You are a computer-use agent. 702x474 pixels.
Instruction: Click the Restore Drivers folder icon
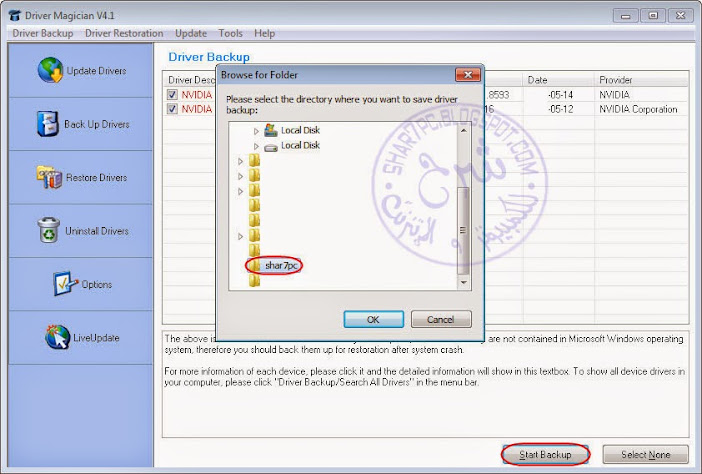click(x=49, y=177)
